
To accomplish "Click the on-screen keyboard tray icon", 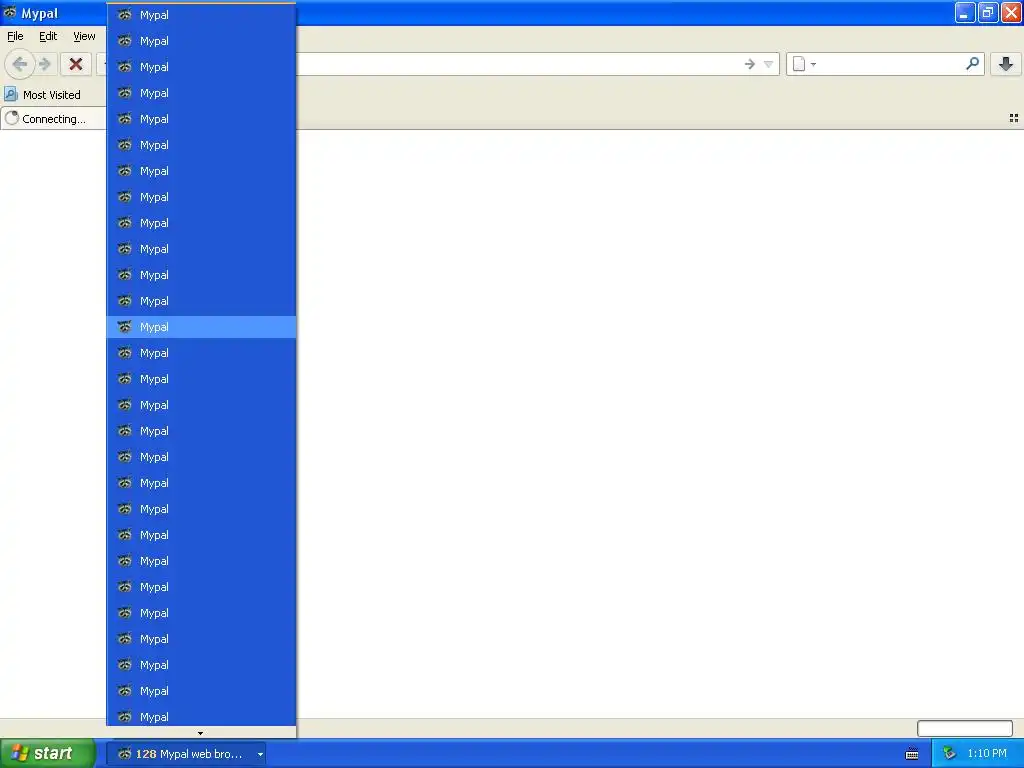I will [912, 754].
